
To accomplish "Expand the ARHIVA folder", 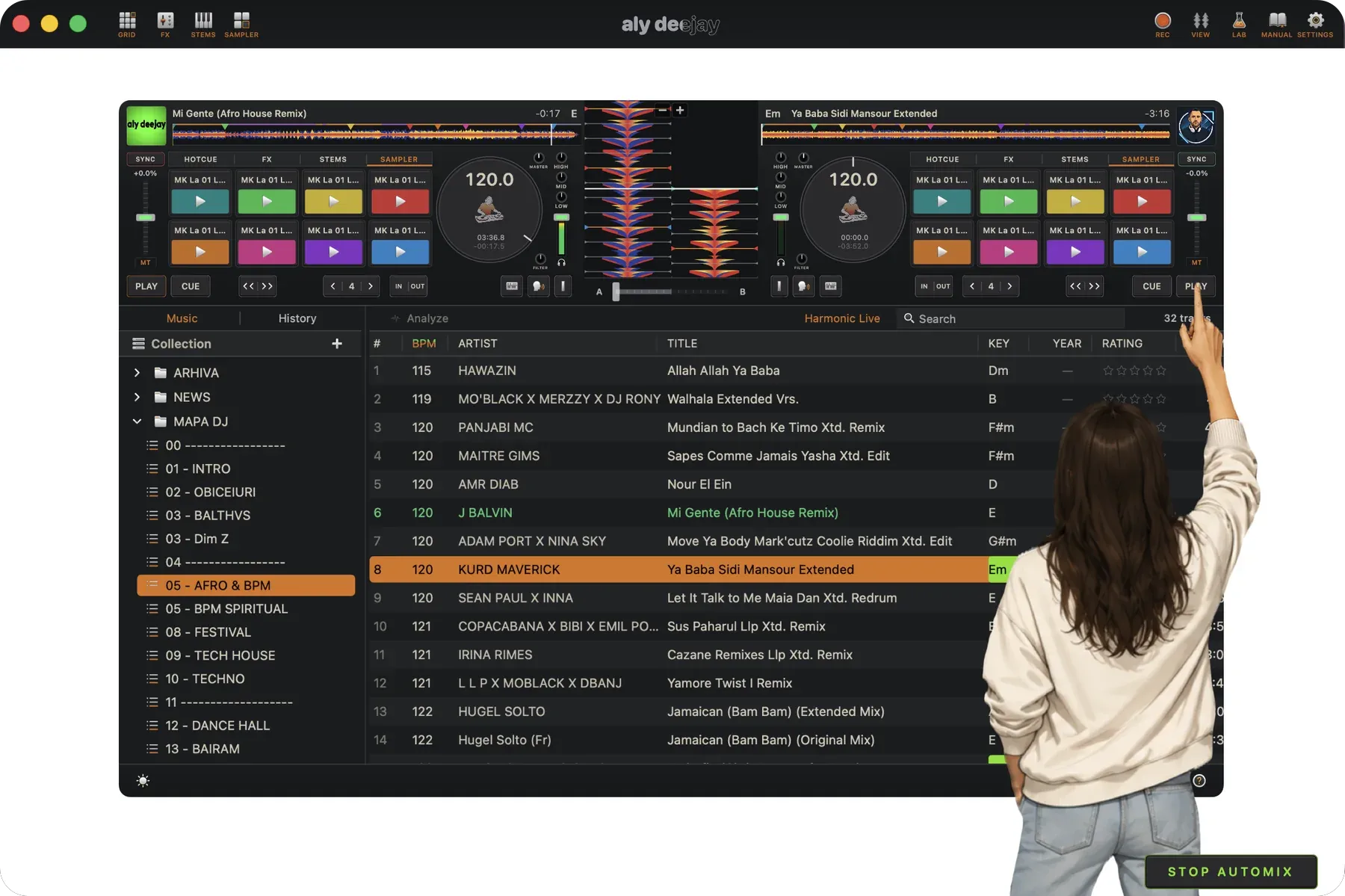I will point(137,373).
